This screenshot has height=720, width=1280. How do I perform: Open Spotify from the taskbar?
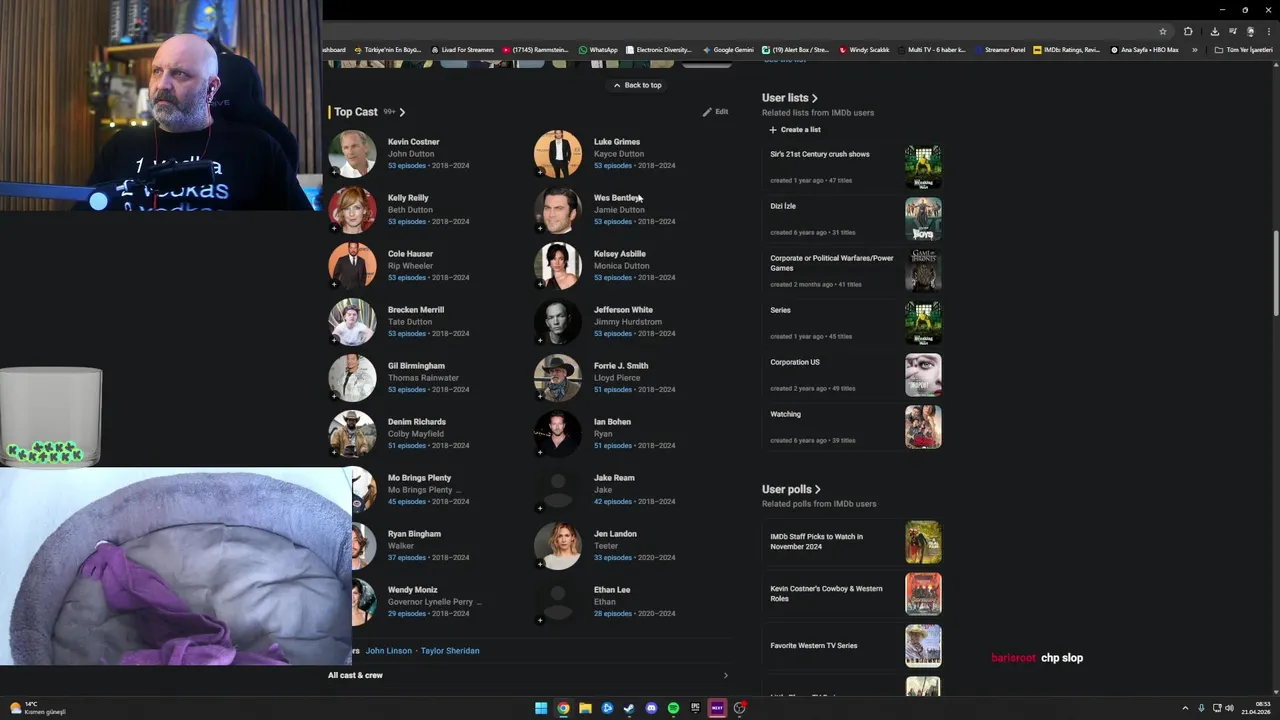tap(673, 708)
